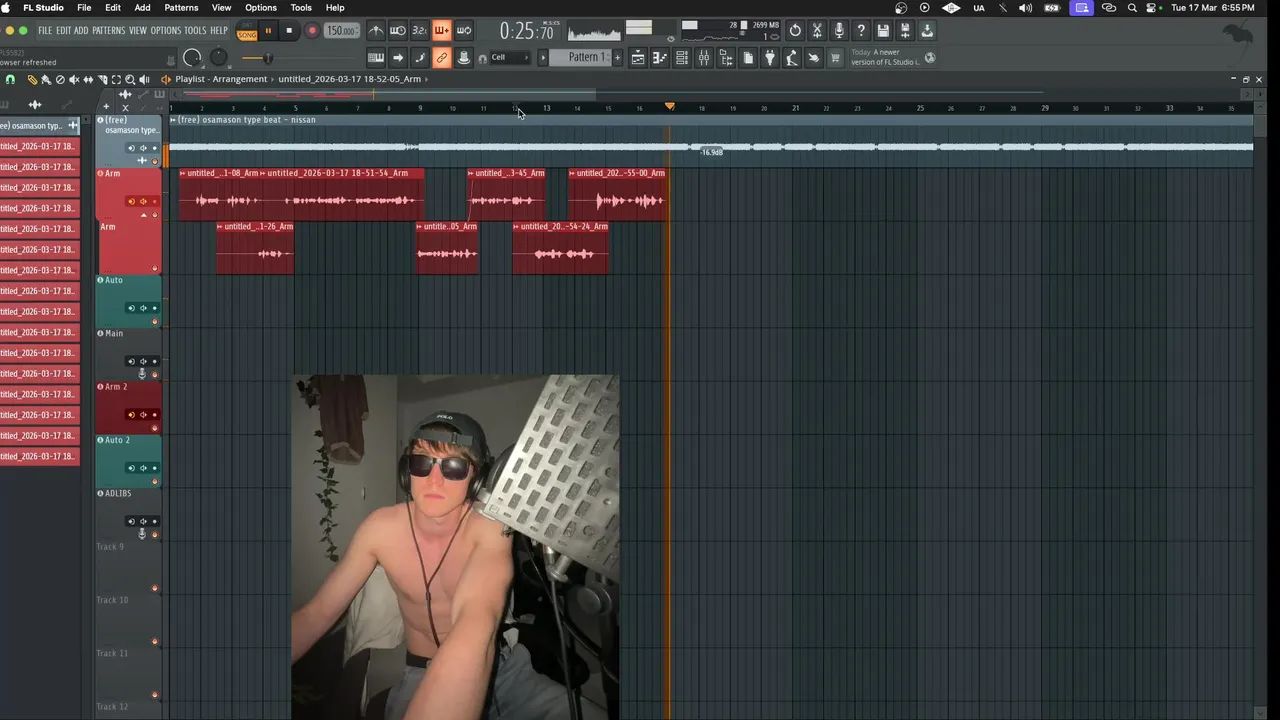Click the one-click recording microphone icon
The image size is (1280, 720).
tap(839, 31)
